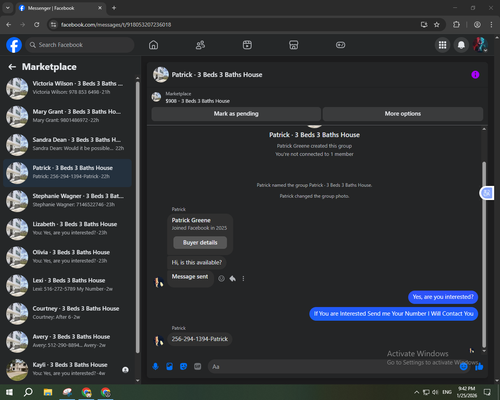Open more options for Message sent bubble
500x400 pixels.
tap(243, 278)
